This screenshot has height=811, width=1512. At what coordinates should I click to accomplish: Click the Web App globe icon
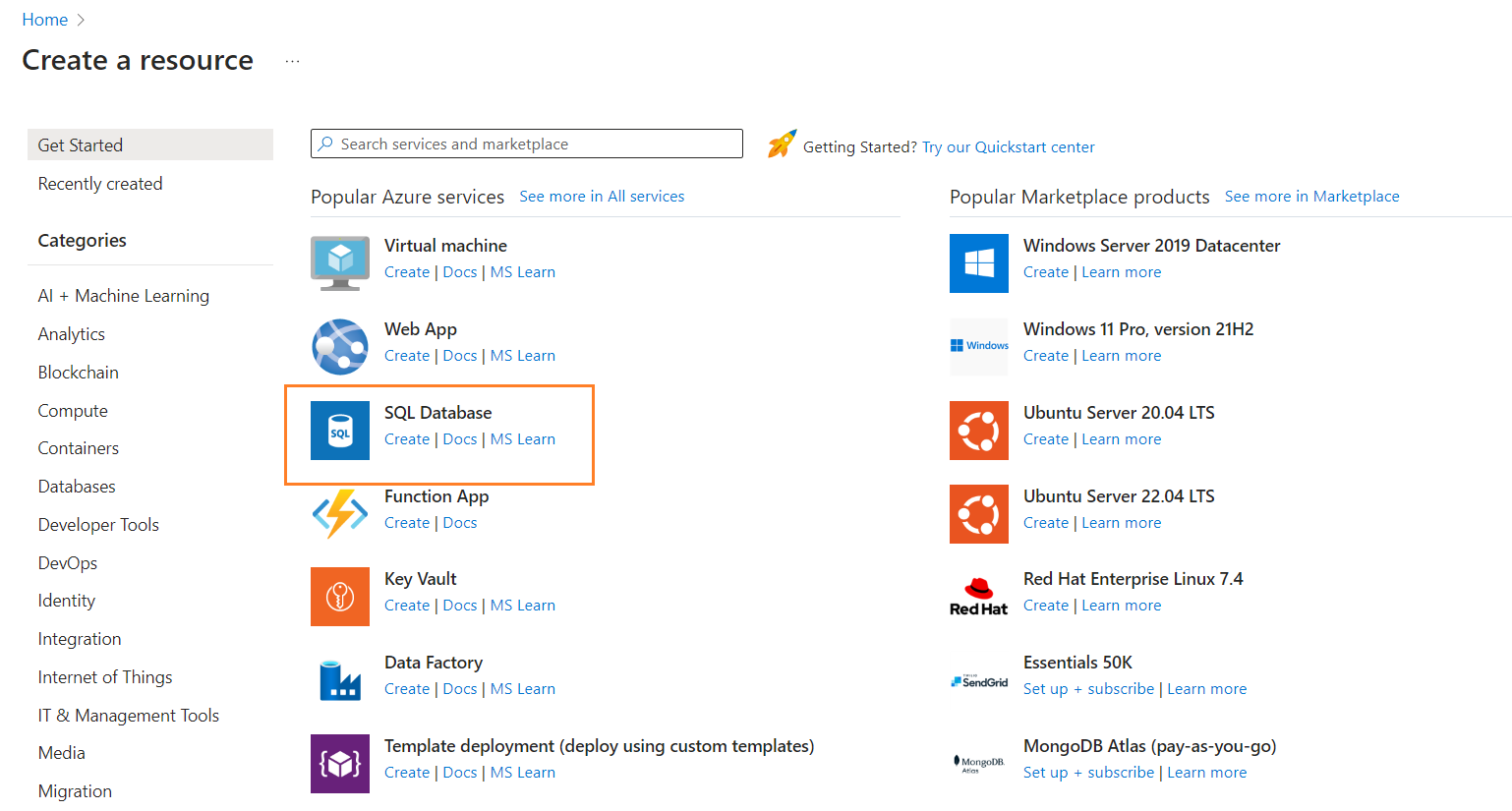(x=339, y=346)
